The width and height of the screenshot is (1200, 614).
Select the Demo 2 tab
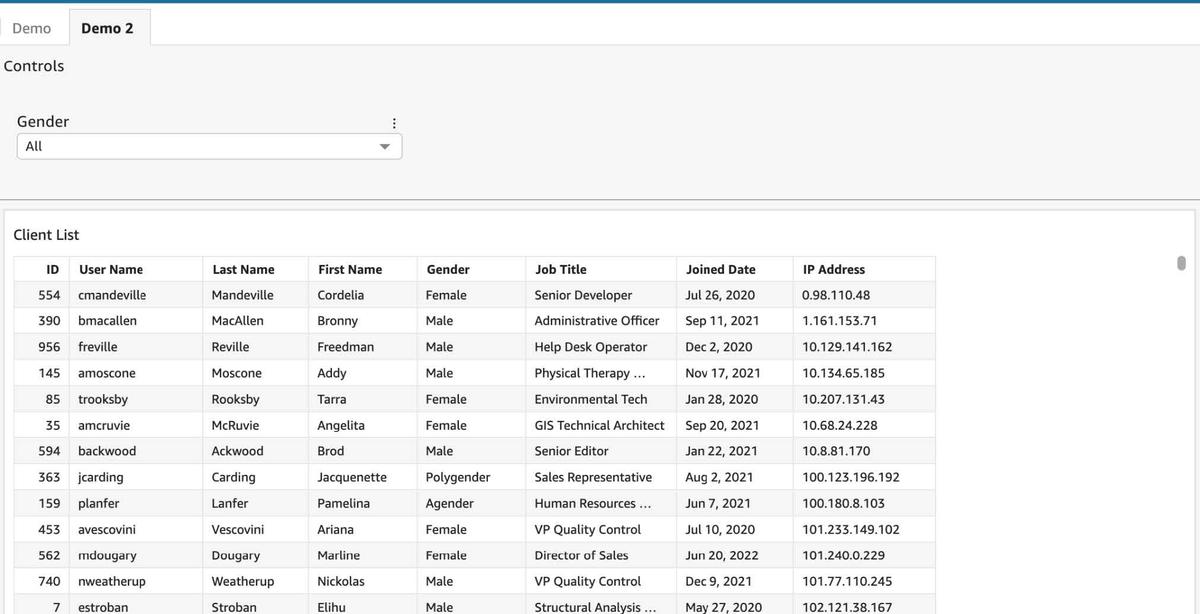(x=107, y=28)
